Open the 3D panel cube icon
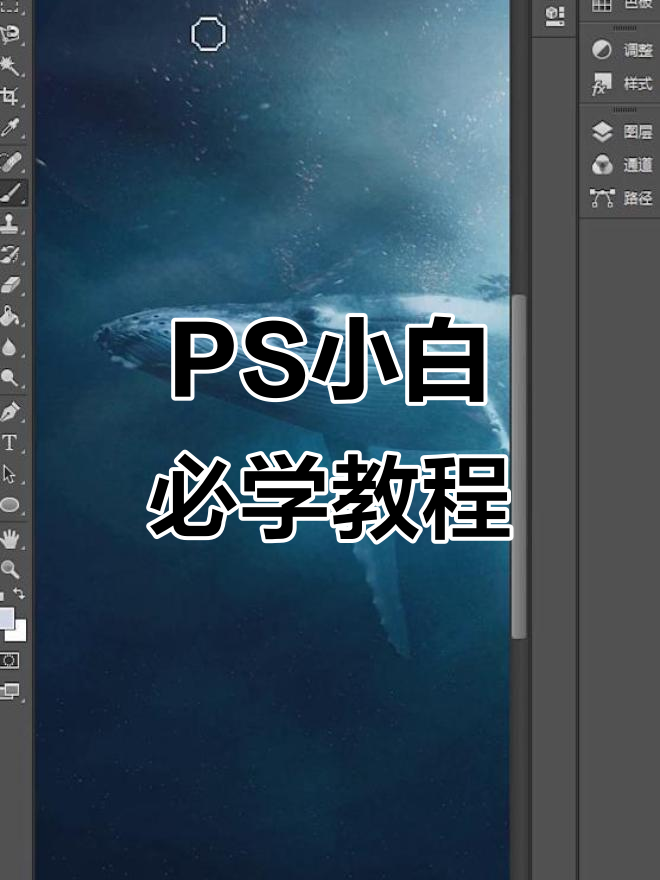Image resolution: width=660 pixels, height=880 pixels. click(x=555, y=16)
